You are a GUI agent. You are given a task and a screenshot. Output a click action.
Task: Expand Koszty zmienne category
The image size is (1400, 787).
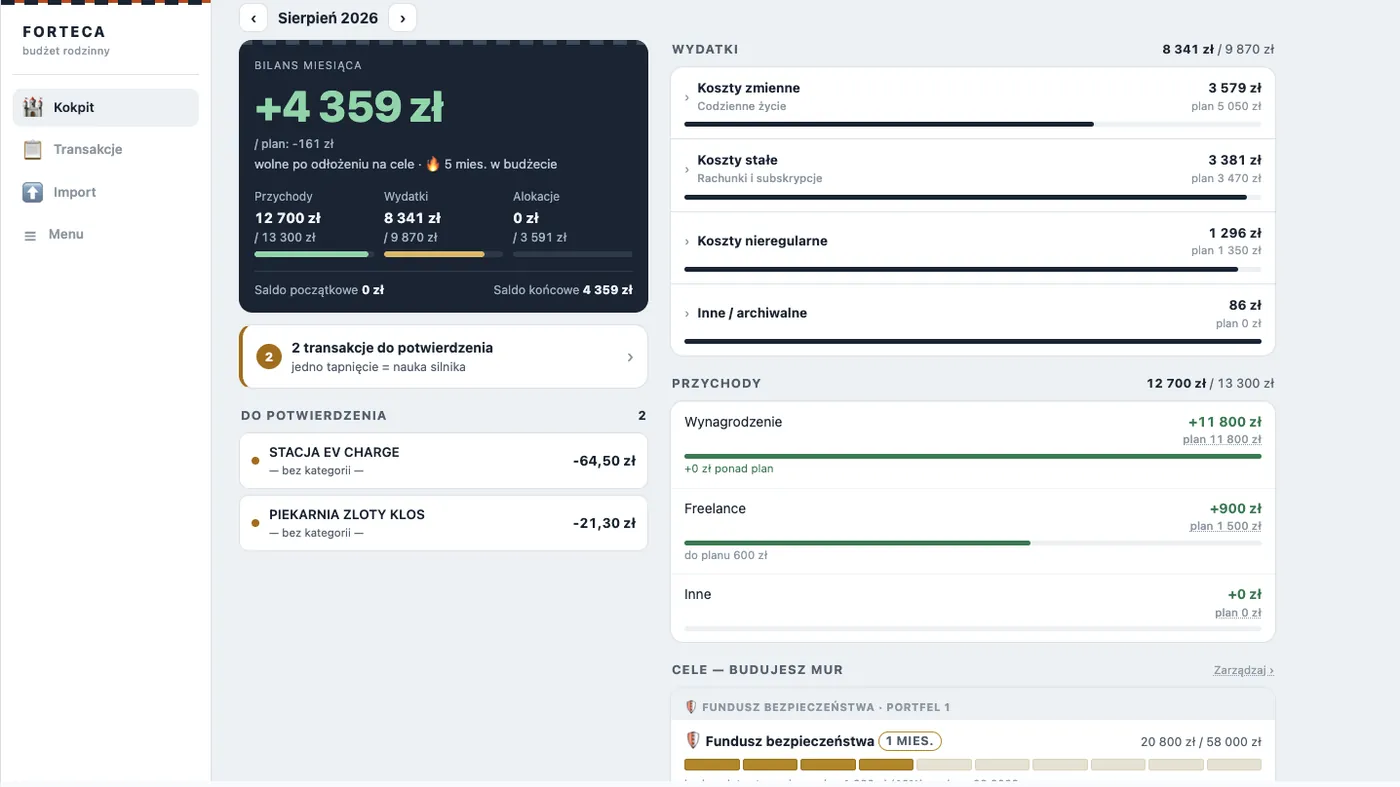[x=687, y=97]
